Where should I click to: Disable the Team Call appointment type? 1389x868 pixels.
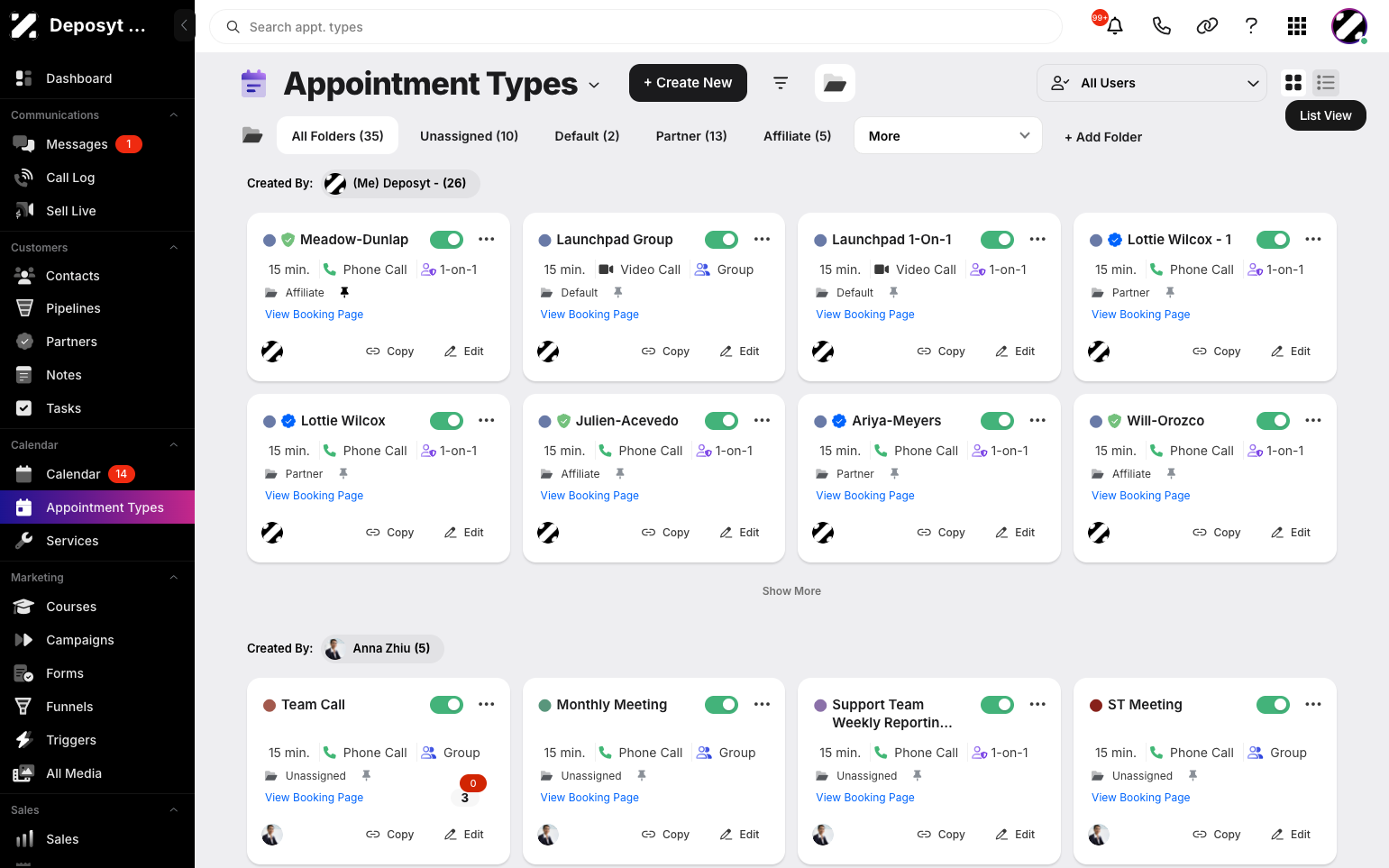(x=446, y=704)
